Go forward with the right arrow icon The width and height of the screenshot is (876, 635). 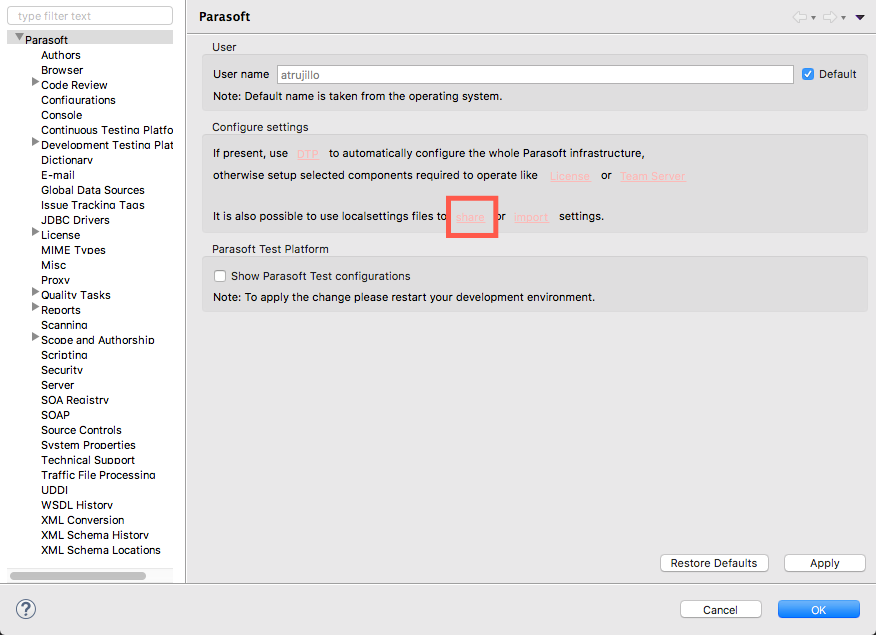[x=830, y=17]
